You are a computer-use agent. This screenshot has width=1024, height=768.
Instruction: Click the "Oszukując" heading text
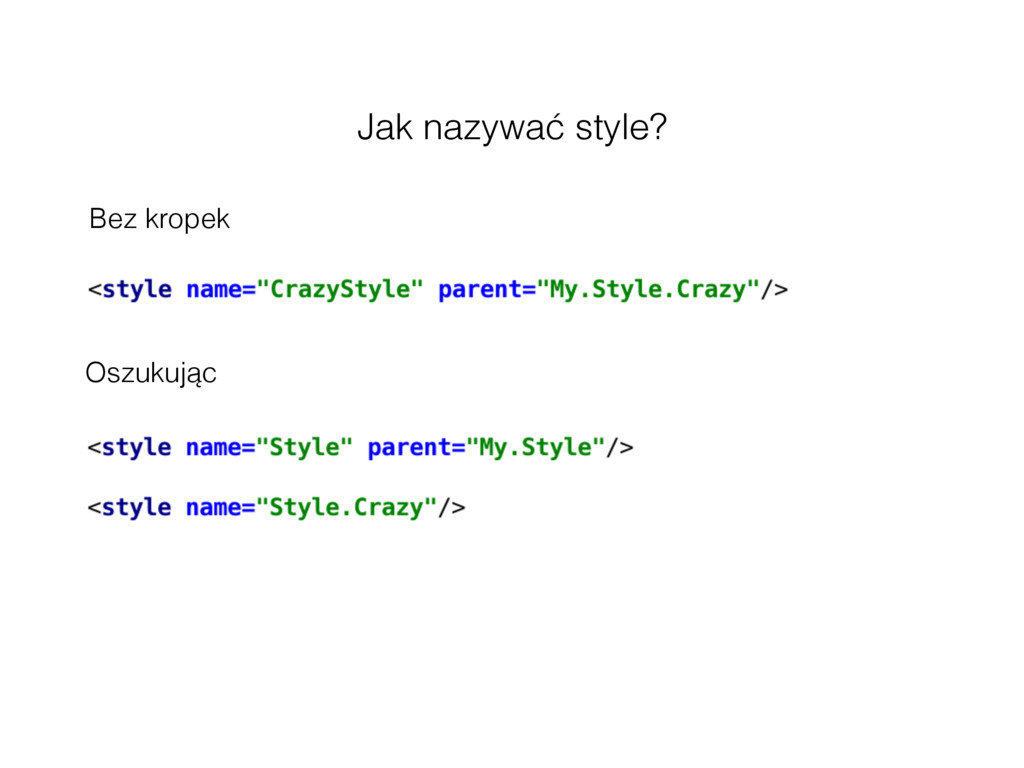coord(151,374)
